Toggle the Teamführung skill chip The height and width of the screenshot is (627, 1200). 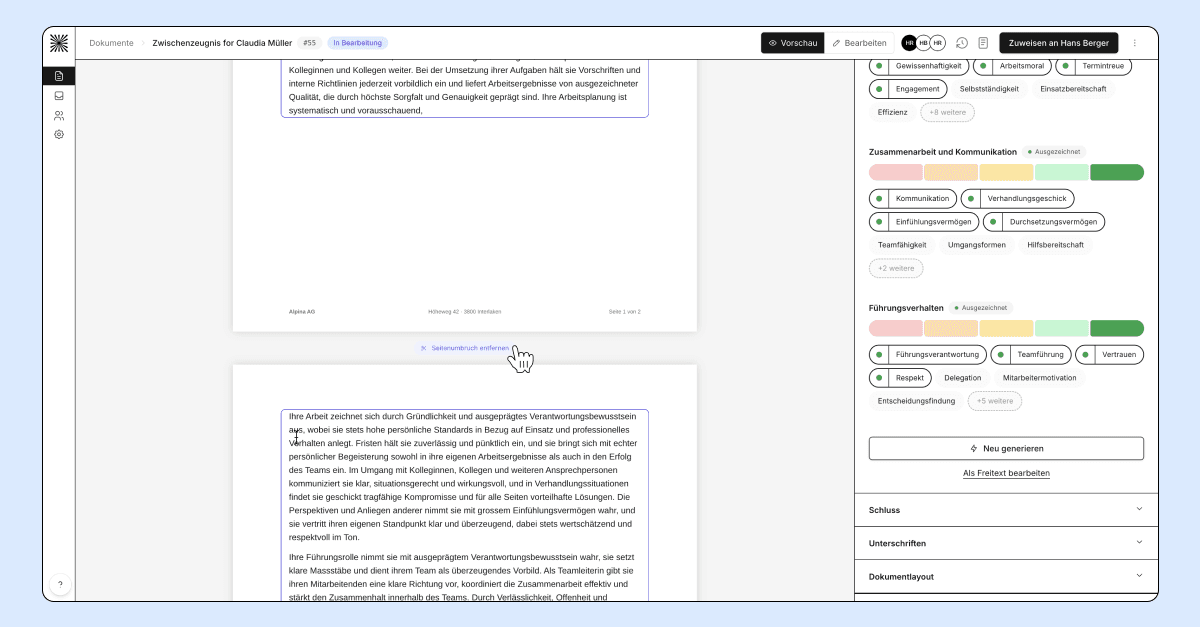pyautogui.click(x=1030, y=354)
